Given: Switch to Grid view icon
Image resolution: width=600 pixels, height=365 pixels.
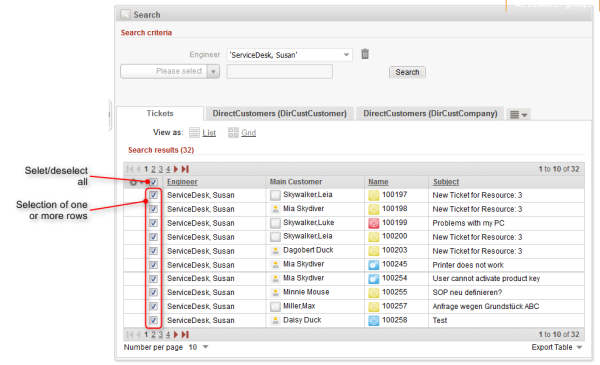Looking at the screenshot, I should tap(233, 132).
